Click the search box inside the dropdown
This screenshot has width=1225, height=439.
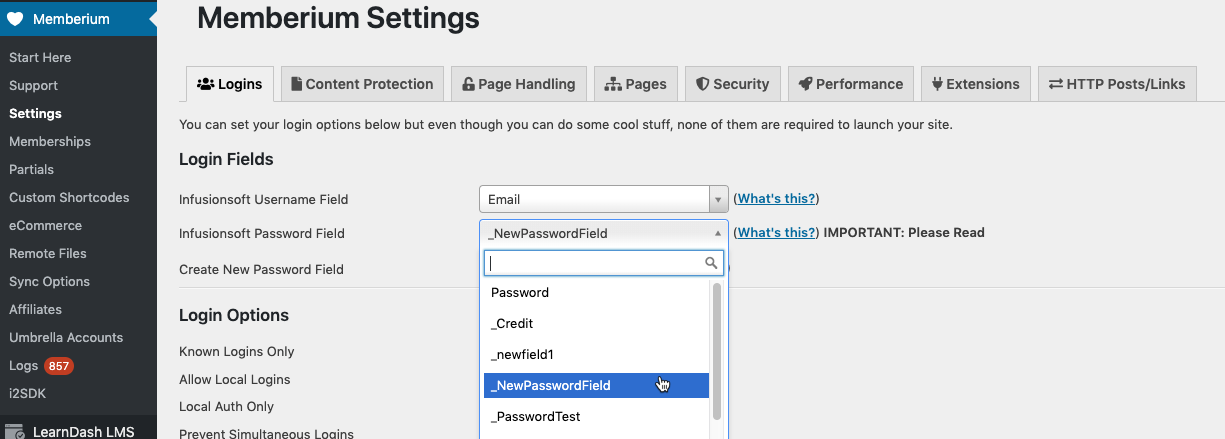coord(604,263)
